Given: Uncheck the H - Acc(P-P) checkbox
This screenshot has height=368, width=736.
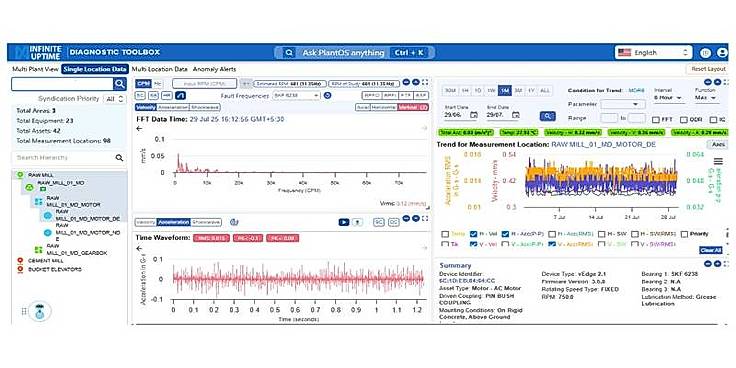Looking at the screenshot, I should (506, 234).
